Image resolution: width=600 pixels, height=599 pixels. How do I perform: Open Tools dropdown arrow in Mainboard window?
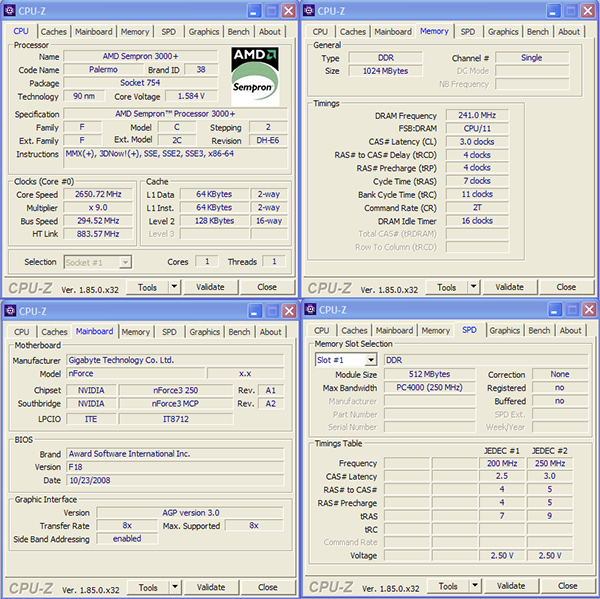(175, 587)
